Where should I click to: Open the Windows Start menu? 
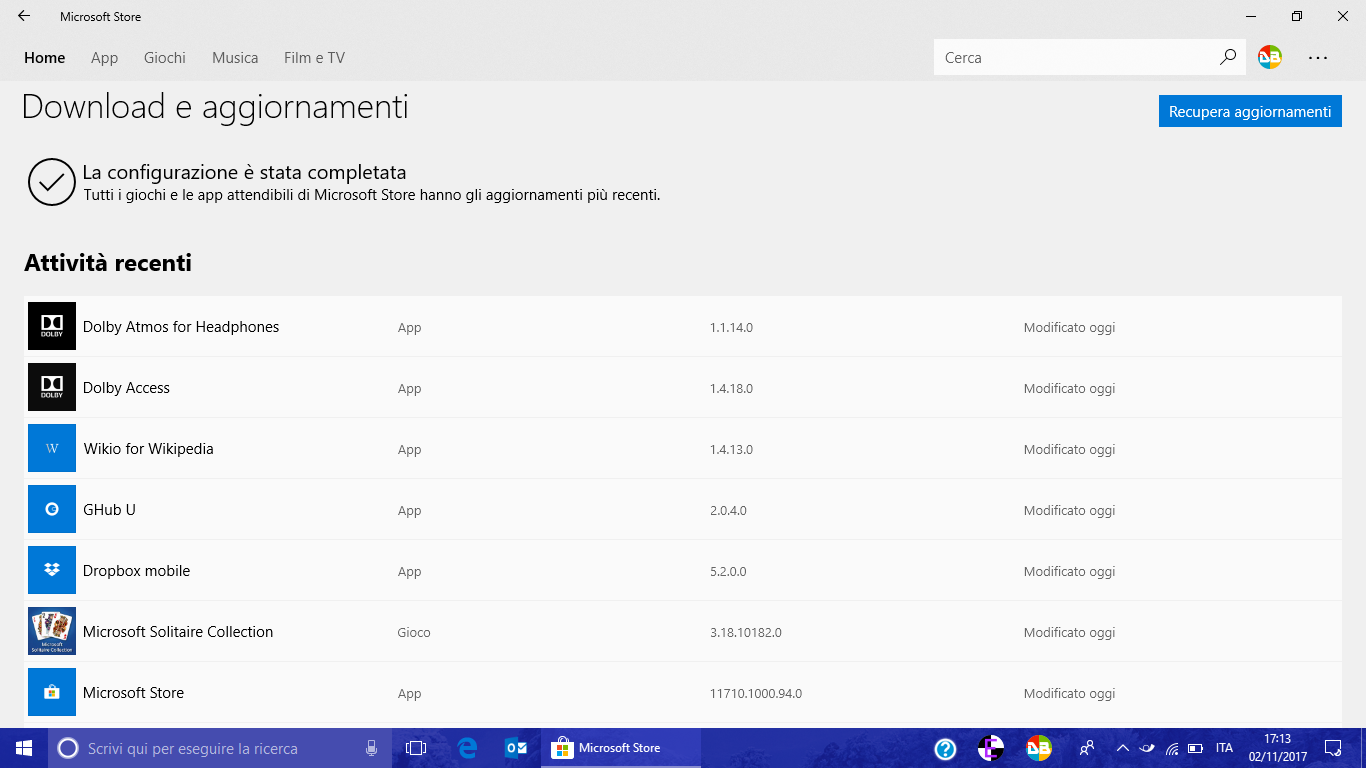24,748
